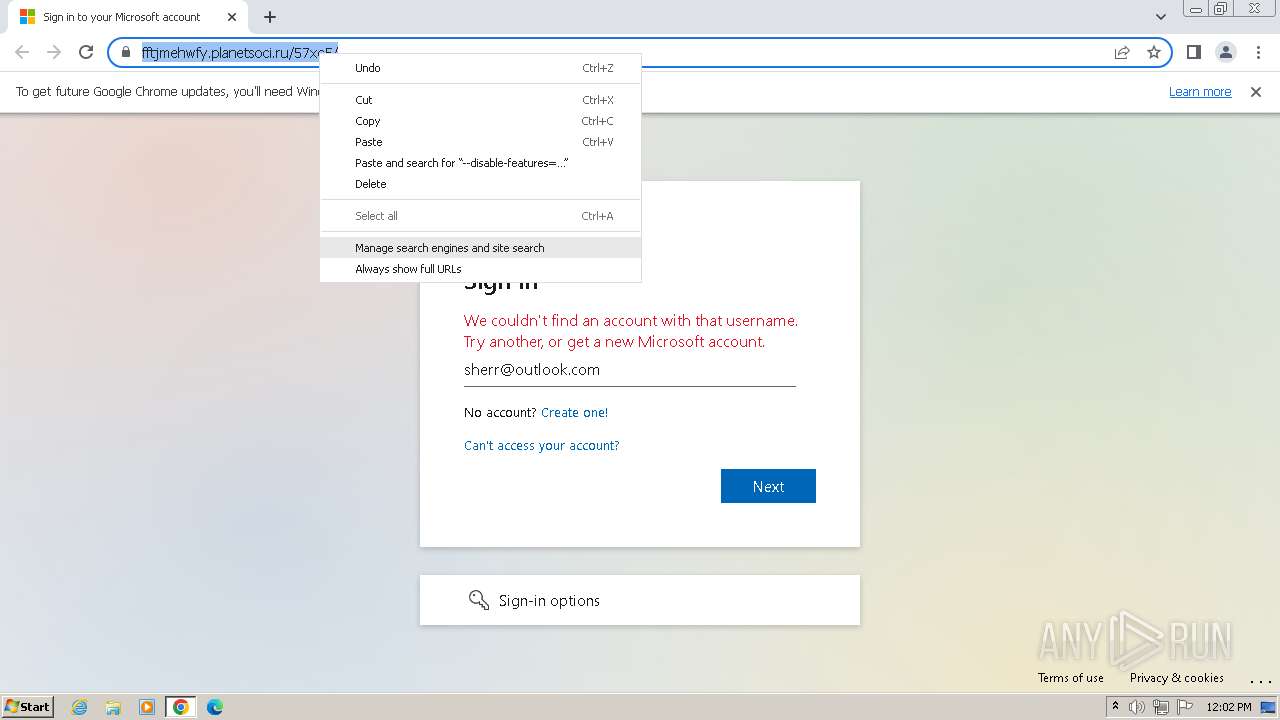
Task: Open Can't access your account link
Action: pos(541,446)
